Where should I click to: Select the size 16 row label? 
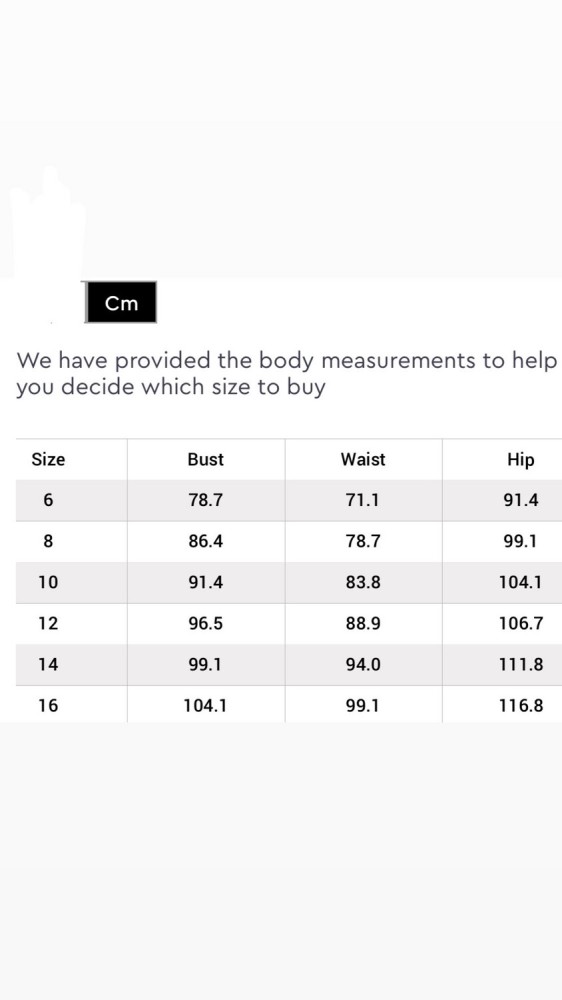48,705
